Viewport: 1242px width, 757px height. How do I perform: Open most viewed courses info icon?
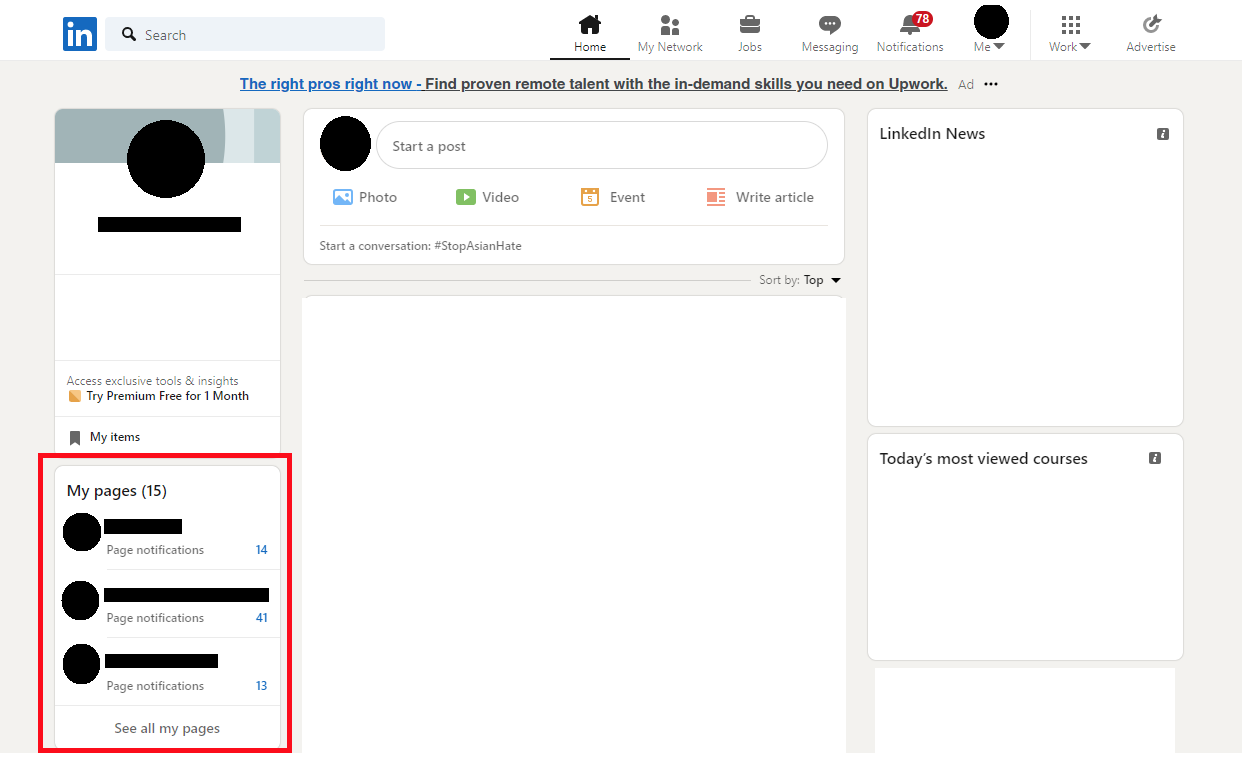(1155, 458)
